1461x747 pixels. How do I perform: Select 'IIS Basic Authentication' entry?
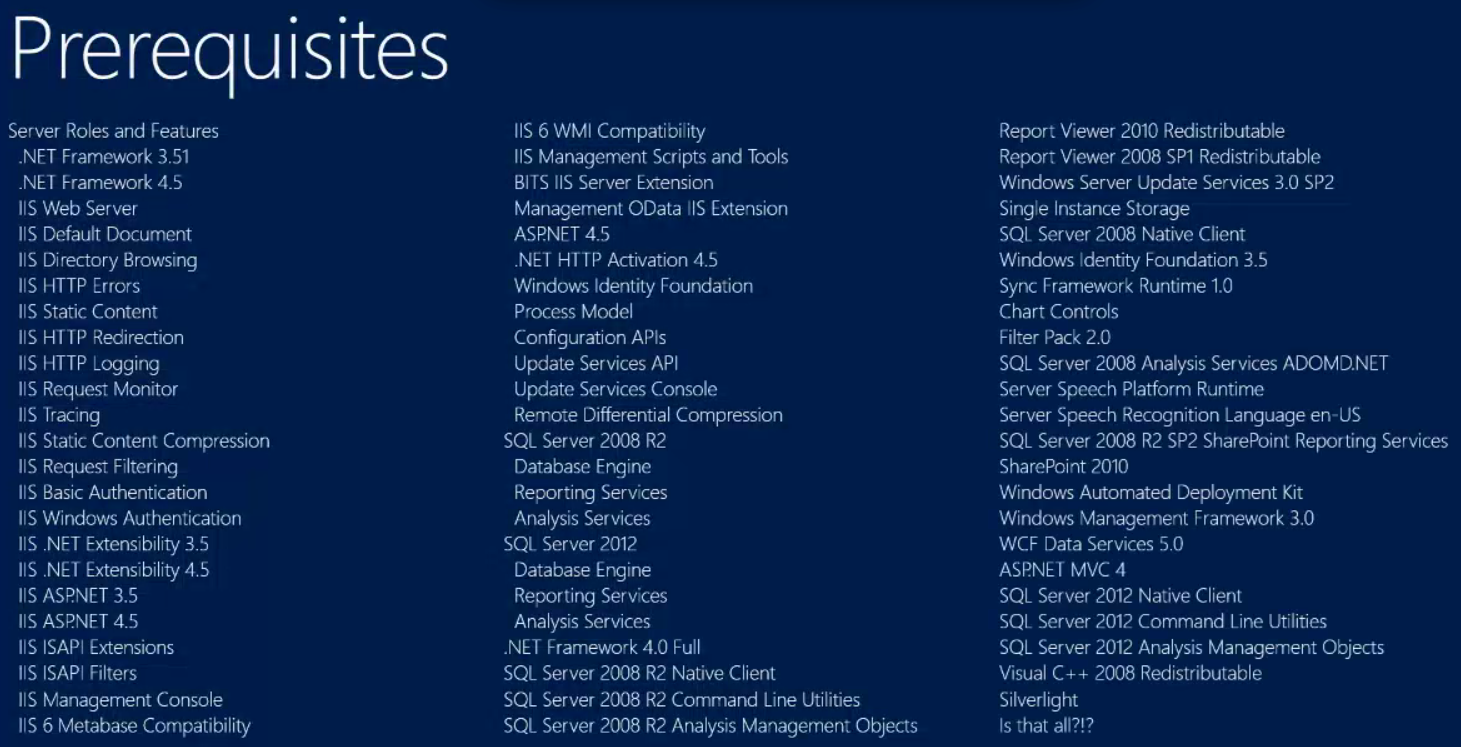click(x=113, y=493)
